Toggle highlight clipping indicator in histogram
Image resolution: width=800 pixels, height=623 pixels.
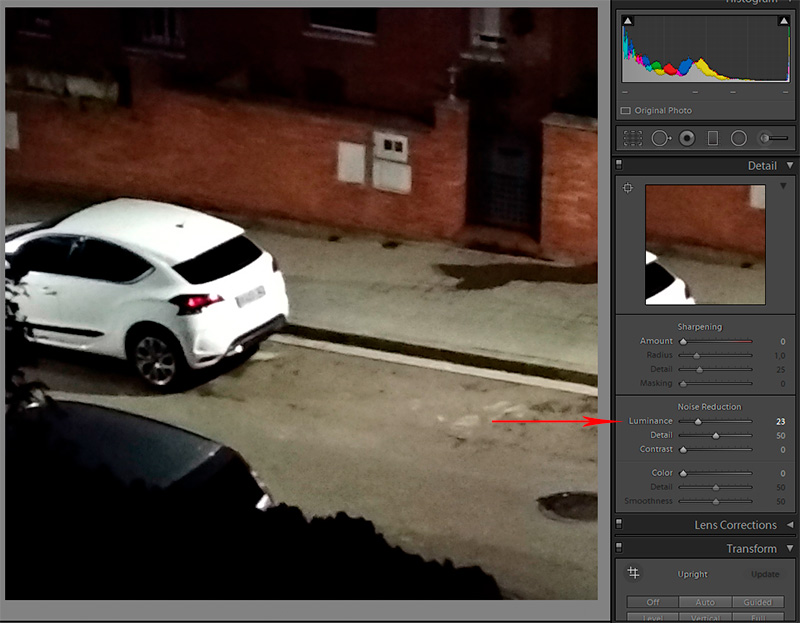(783, 21)
